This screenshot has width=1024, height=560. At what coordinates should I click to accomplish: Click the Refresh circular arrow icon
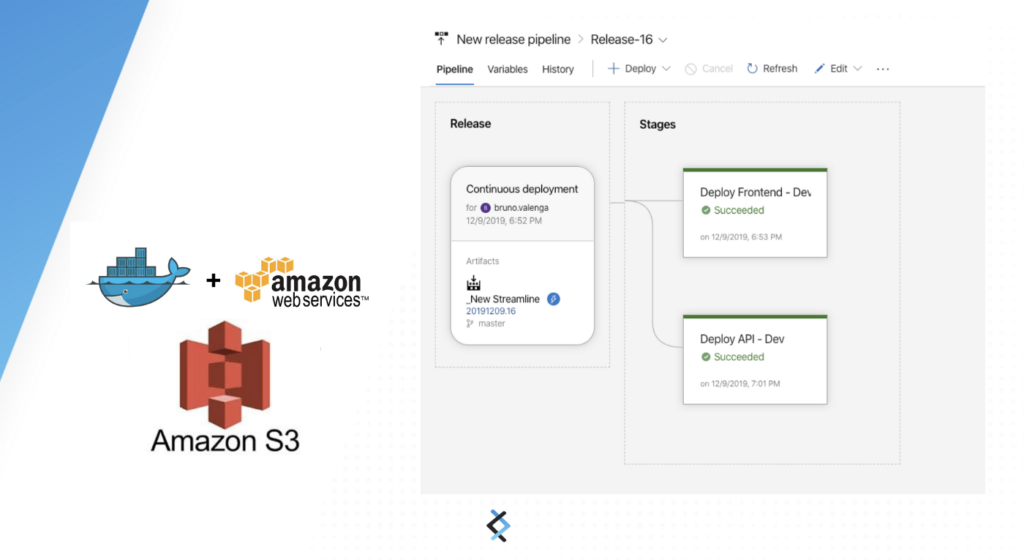coord(752,69)
